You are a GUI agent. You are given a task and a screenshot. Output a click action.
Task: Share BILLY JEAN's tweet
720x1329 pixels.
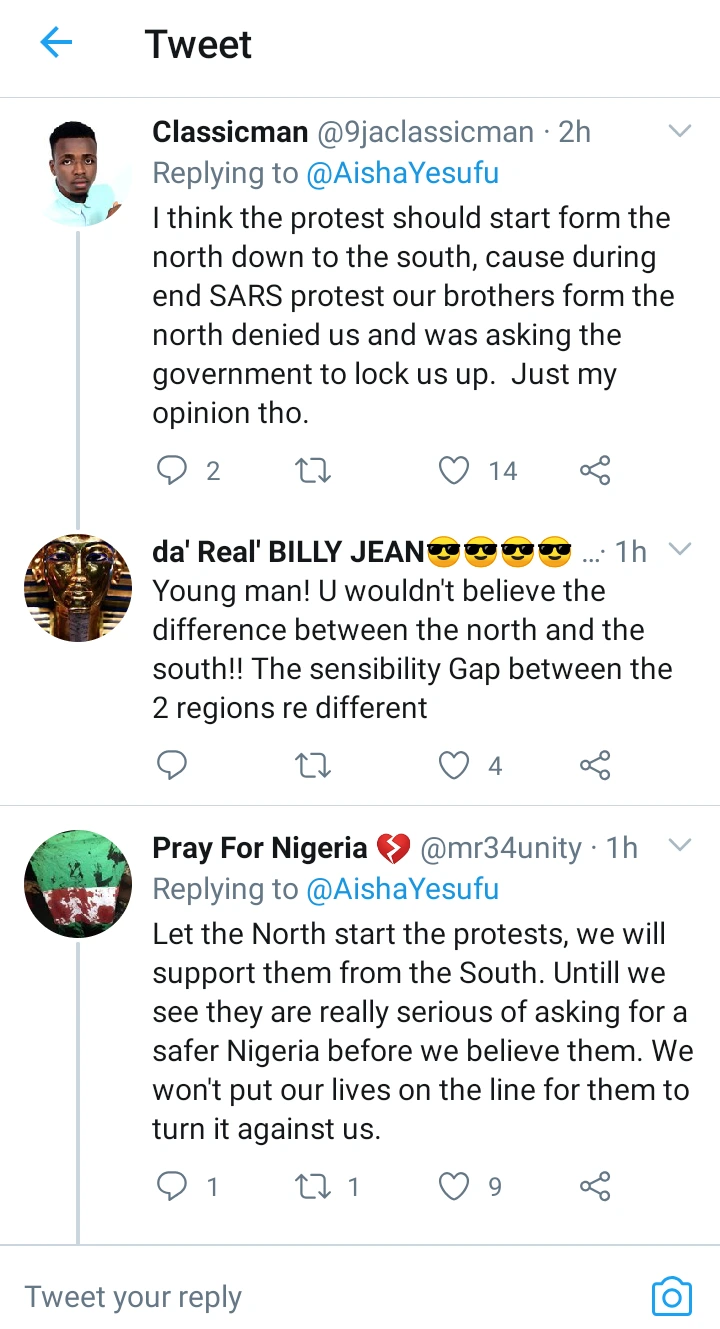pos(595,766)
